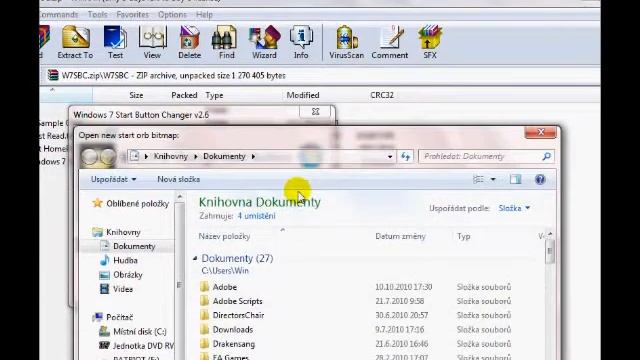The width and height of the screenshot is (640, 360).
Task: Select Počítač in navigation pane
Action: [113, 317]
